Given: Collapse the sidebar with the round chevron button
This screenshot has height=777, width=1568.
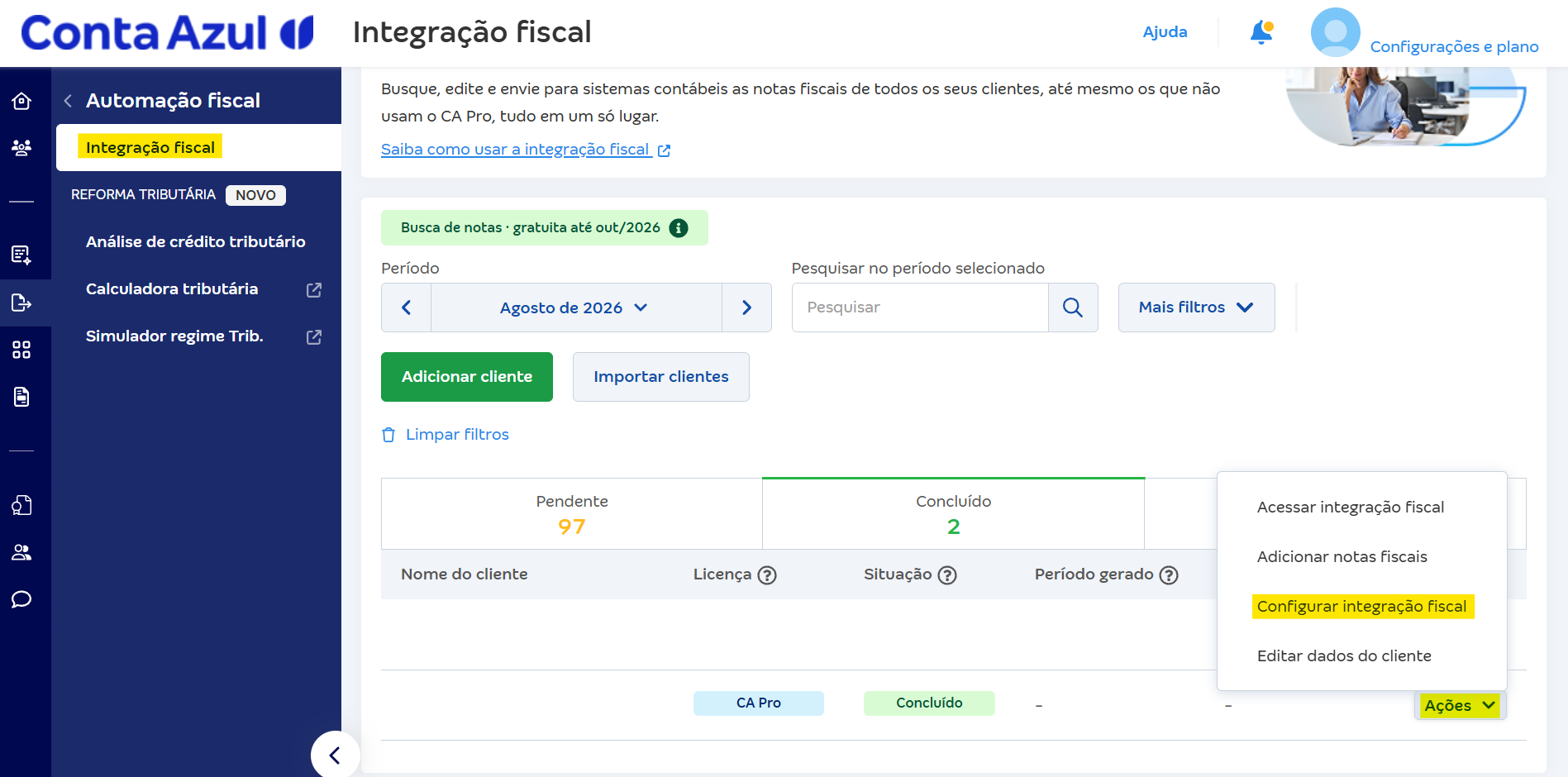Looking at the screenshot, I should point(335,755).
